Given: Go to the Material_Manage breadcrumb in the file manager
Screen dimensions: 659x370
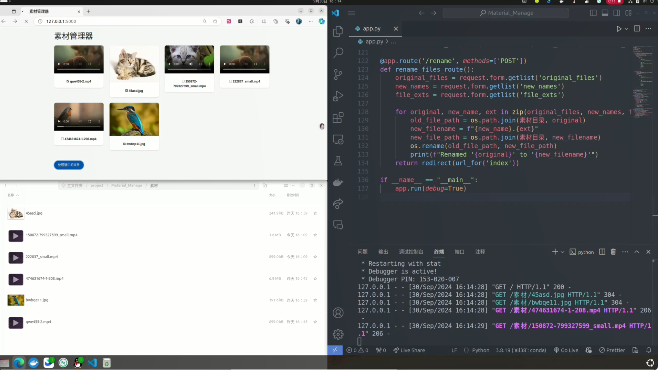Looking at the screenshot, I should (127, 185).
